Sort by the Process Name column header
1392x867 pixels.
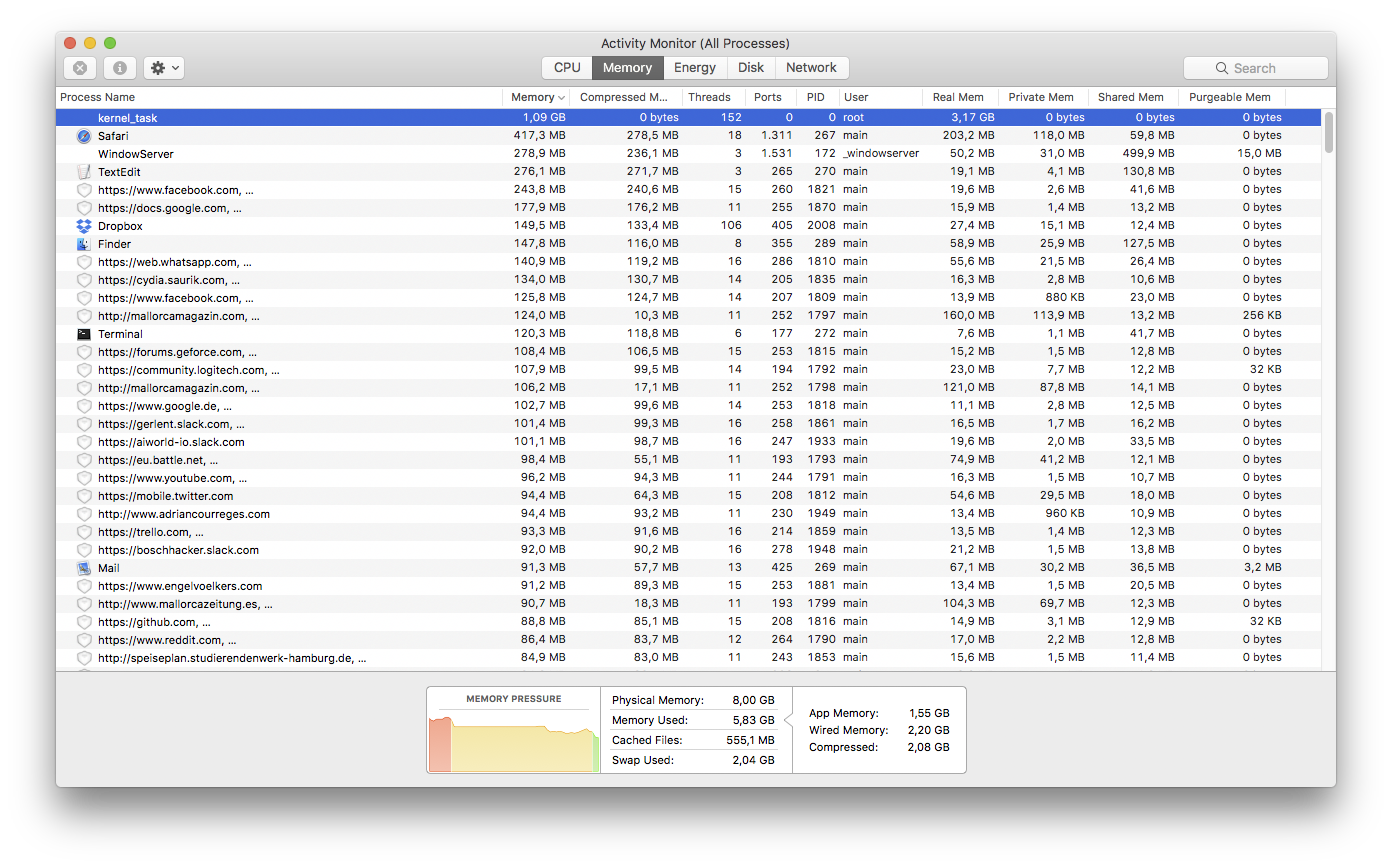[x=279, y=97]
